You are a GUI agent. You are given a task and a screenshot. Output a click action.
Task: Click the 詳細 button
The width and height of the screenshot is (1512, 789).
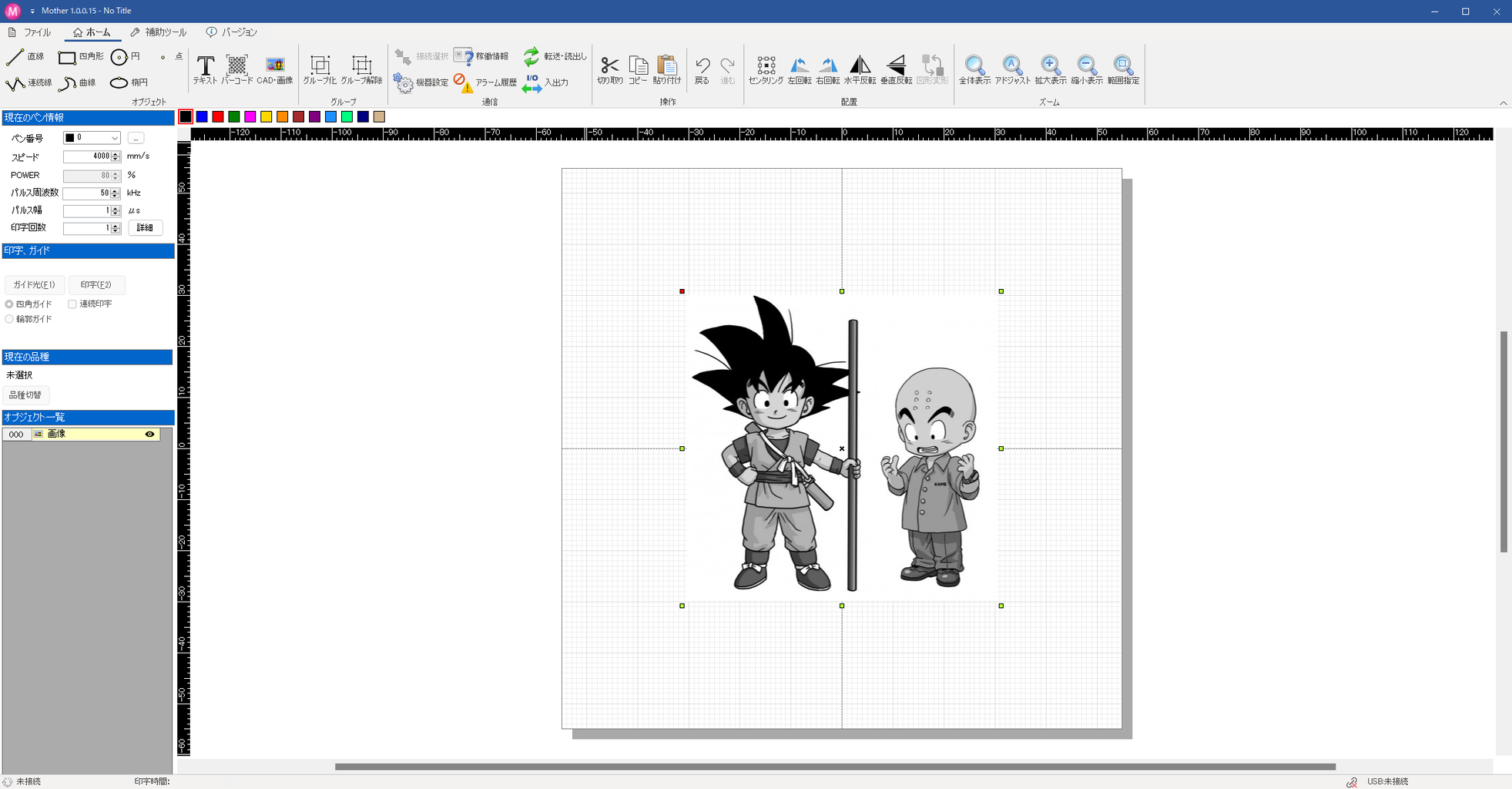pyautogui.click(x=145, y=228)
